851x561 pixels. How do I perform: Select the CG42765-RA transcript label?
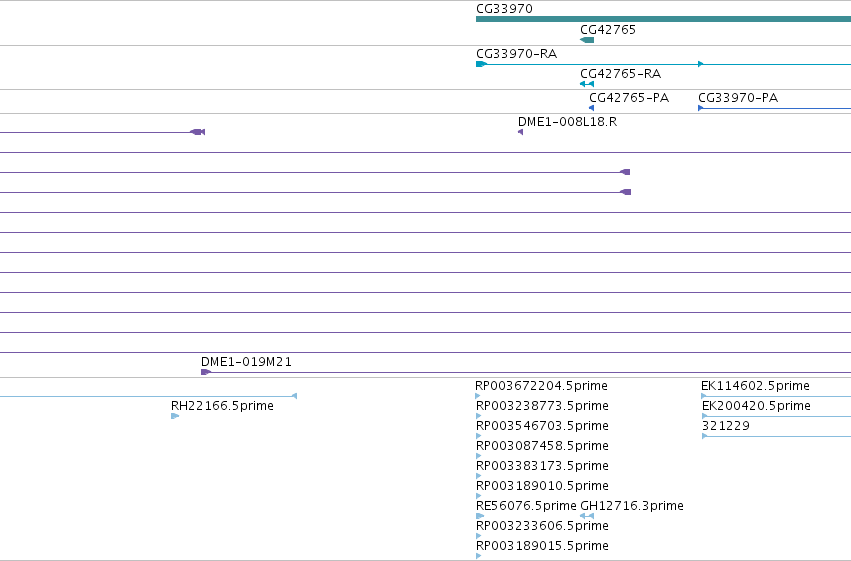point(620,74)
